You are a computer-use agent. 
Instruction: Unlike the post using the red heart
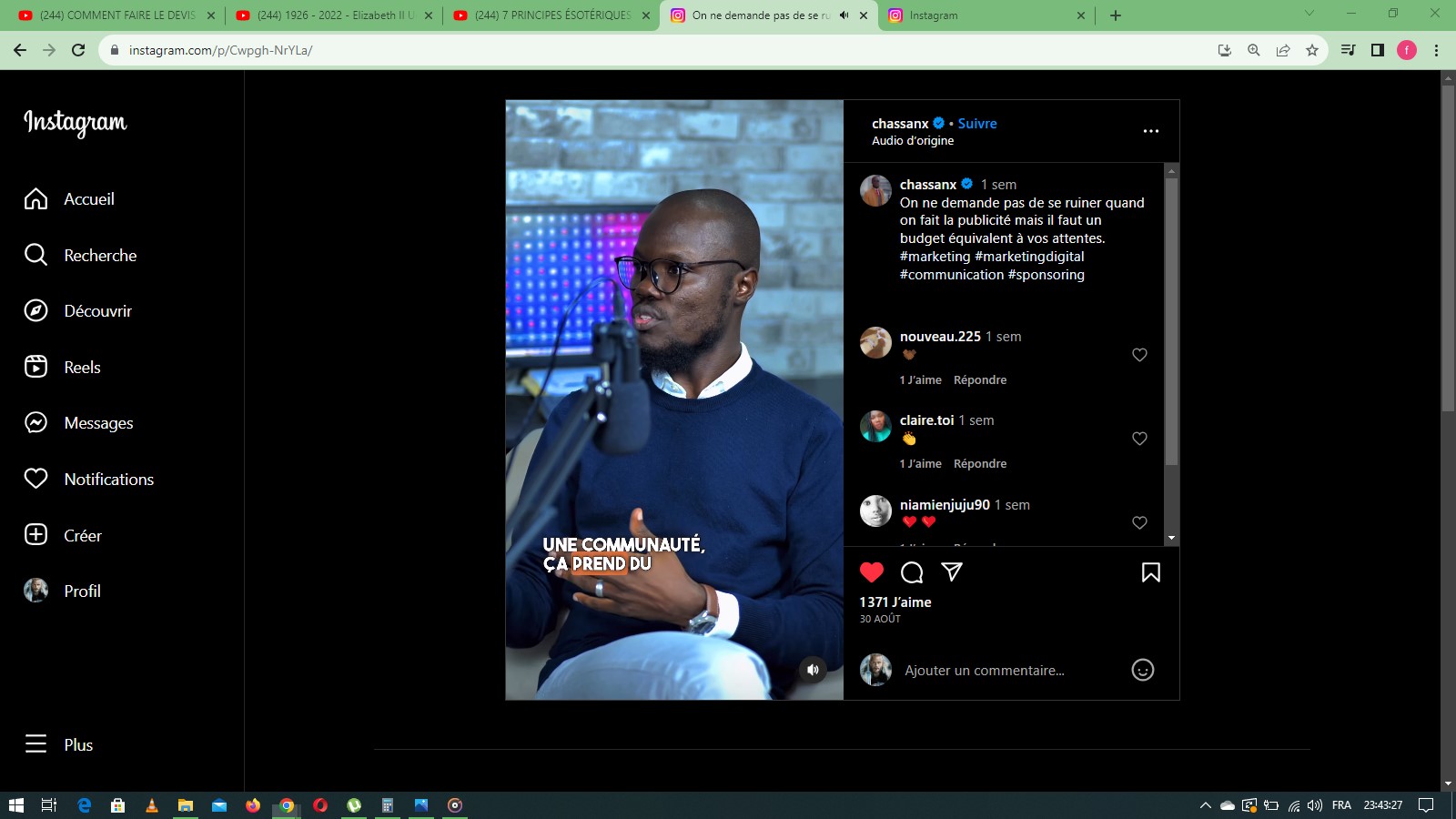pos(872,572)
